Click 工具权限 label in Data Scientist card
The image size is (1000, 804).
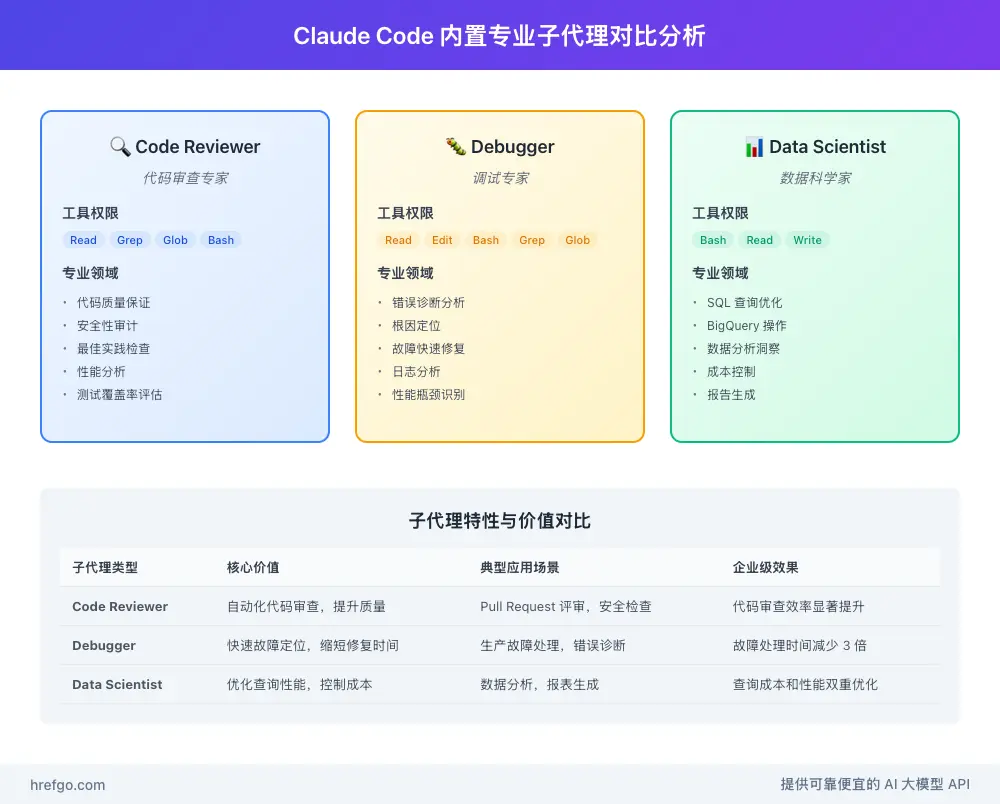click(721, 213)
